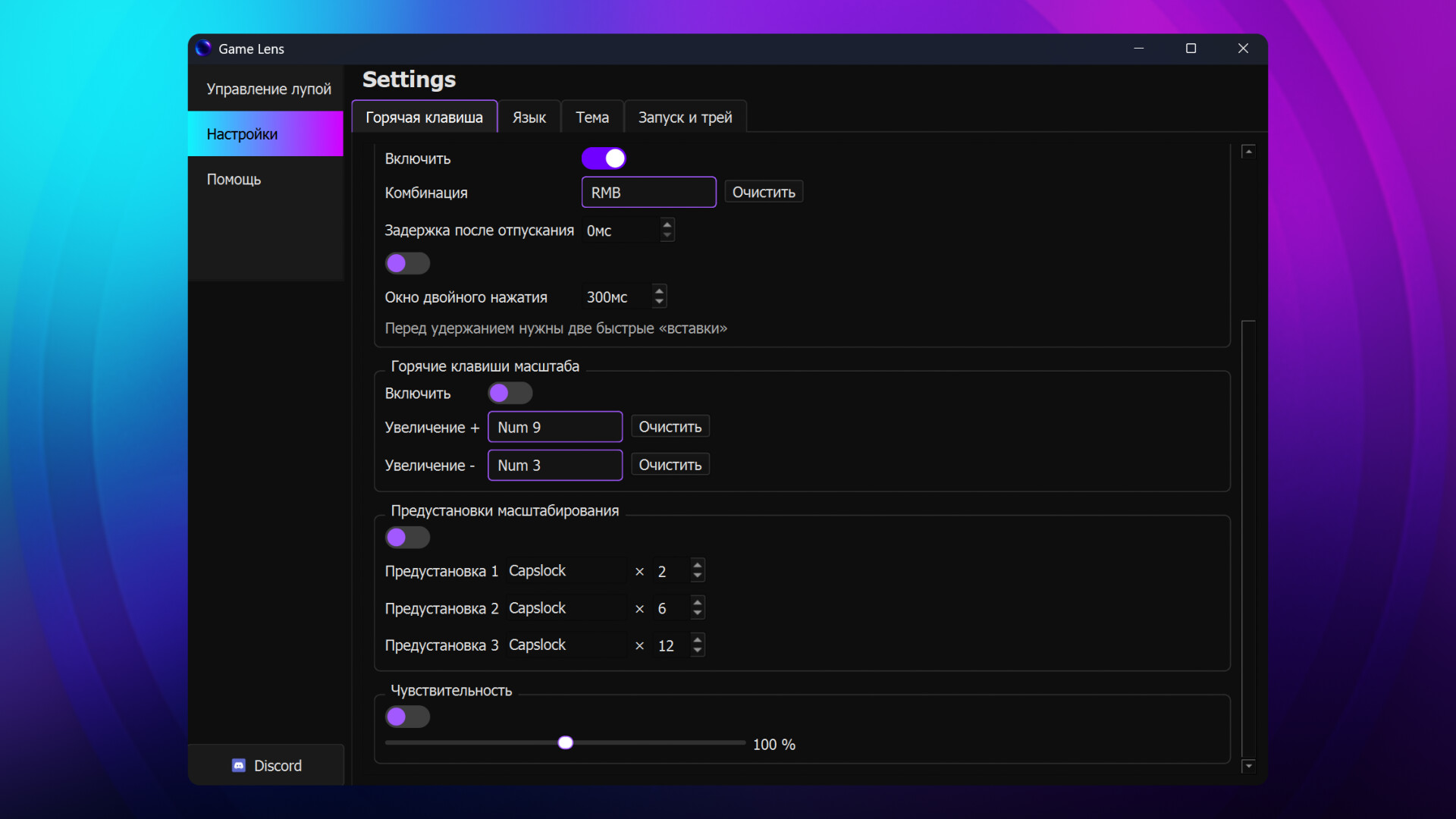Image resolution: width=1456 pixels, height=819 pixels.
Task: Switch to the Язык tab
Action: 529,117
